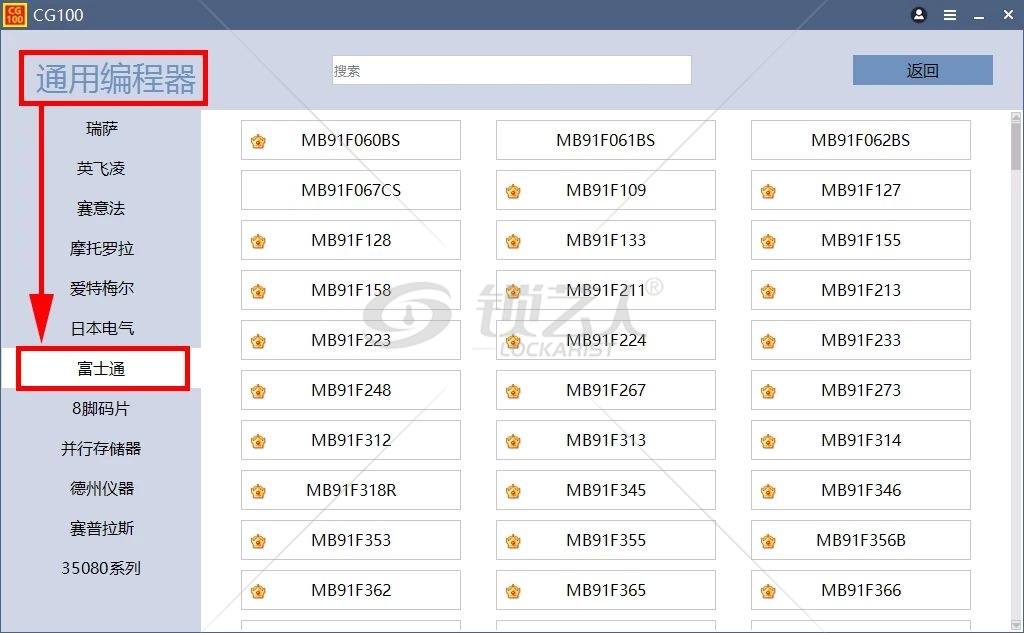Open the 赛普拉斯 category
1024x633 pixels.
pyautogui.click(x=101, y=528)
